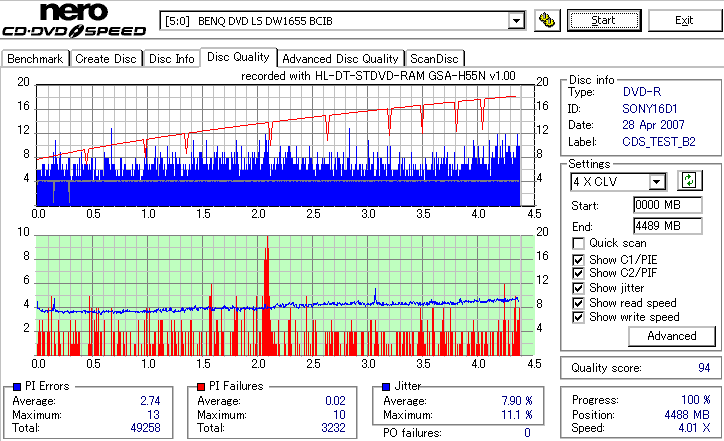
Task: Click the PI Errors graph area
Action: (285, 145)
